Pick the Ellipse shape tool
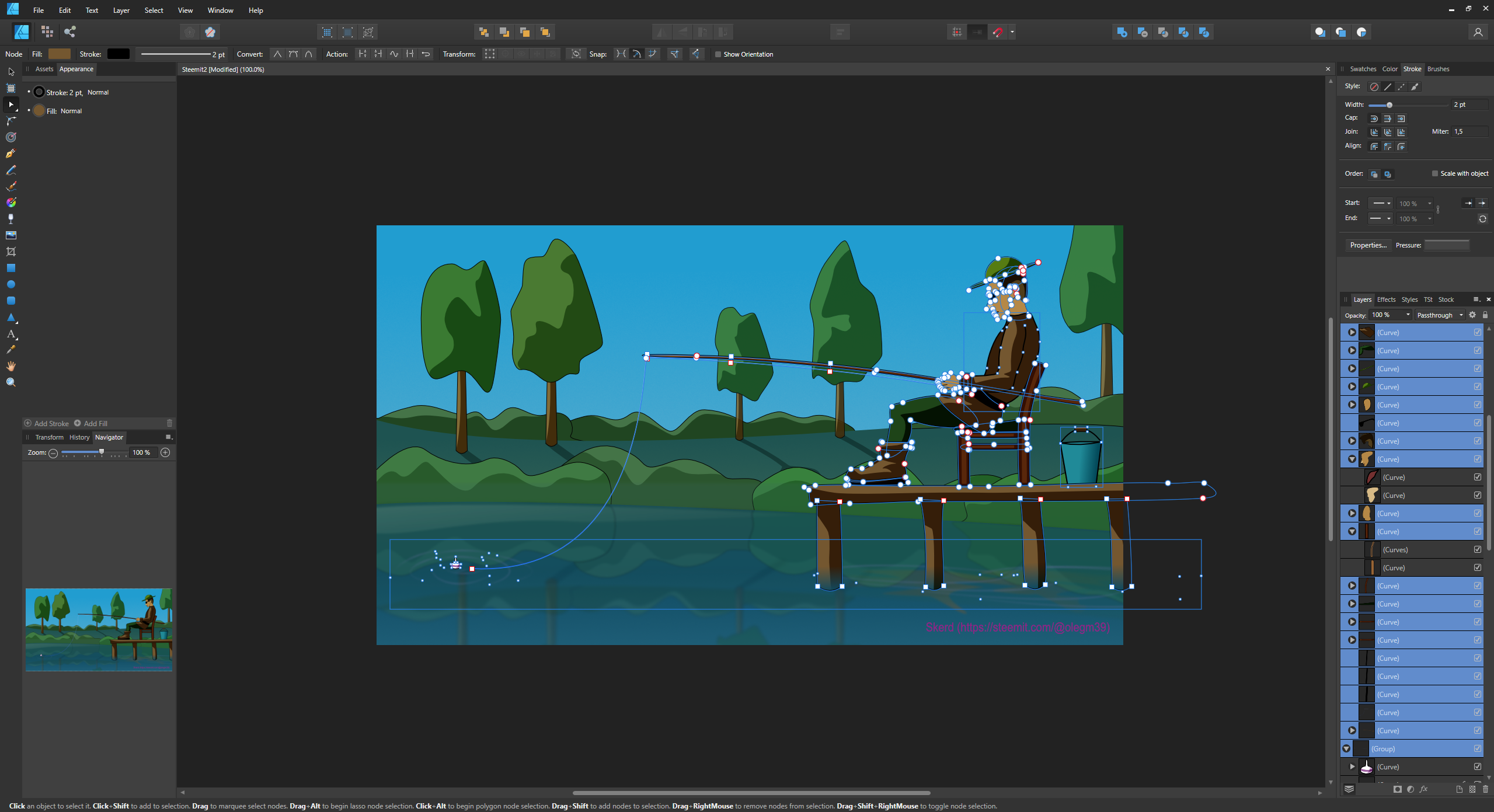 tap(11, 285)
